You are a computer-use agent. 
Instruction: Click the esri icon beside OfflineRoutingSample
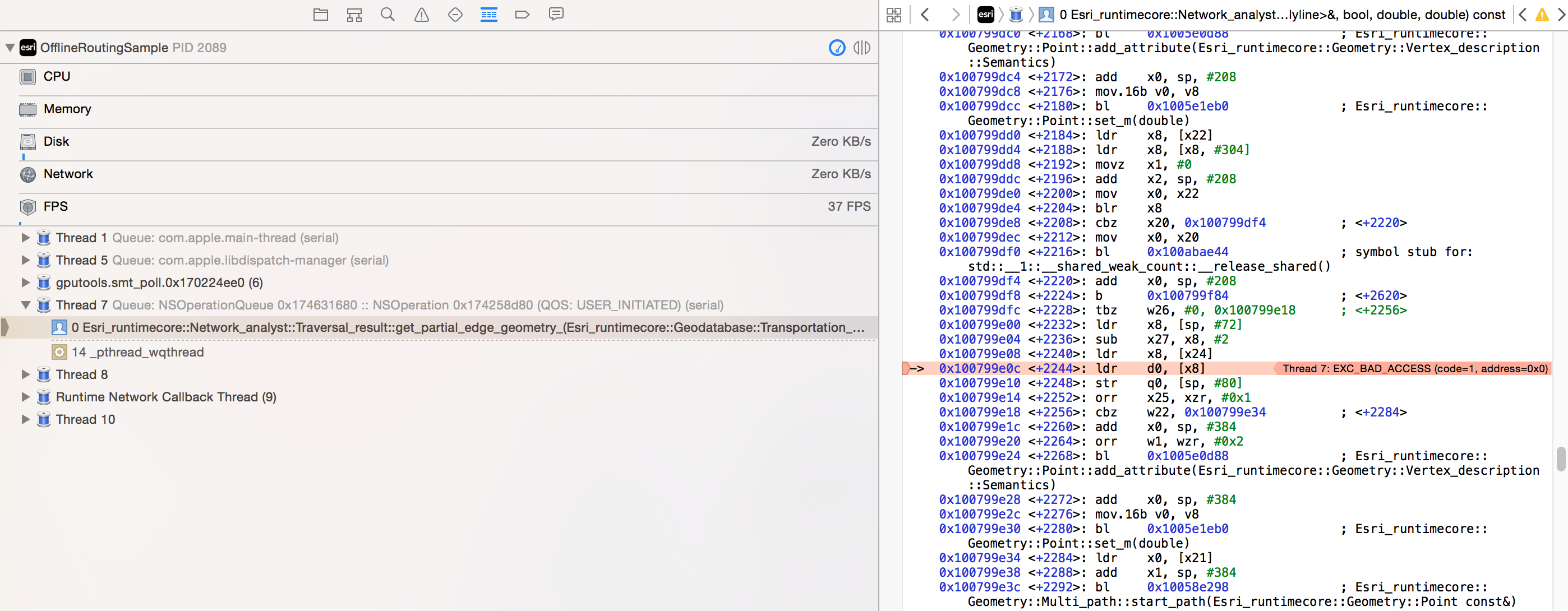click(28, 48)
